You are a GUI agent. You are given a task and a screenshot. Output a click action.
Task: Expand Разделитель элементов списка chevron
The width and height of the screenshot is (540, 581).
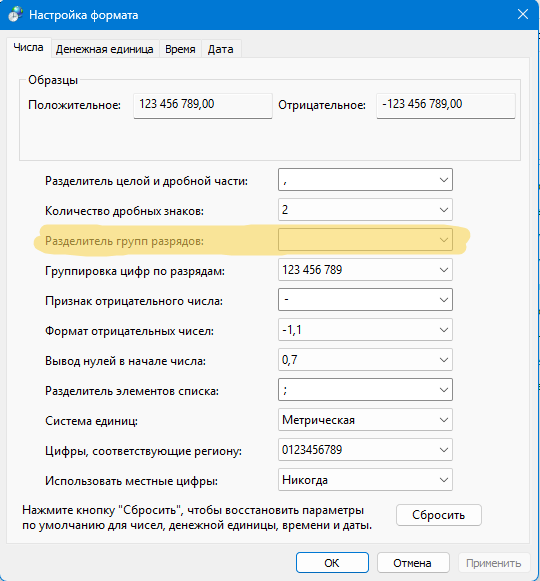click(x=443, y=390)
